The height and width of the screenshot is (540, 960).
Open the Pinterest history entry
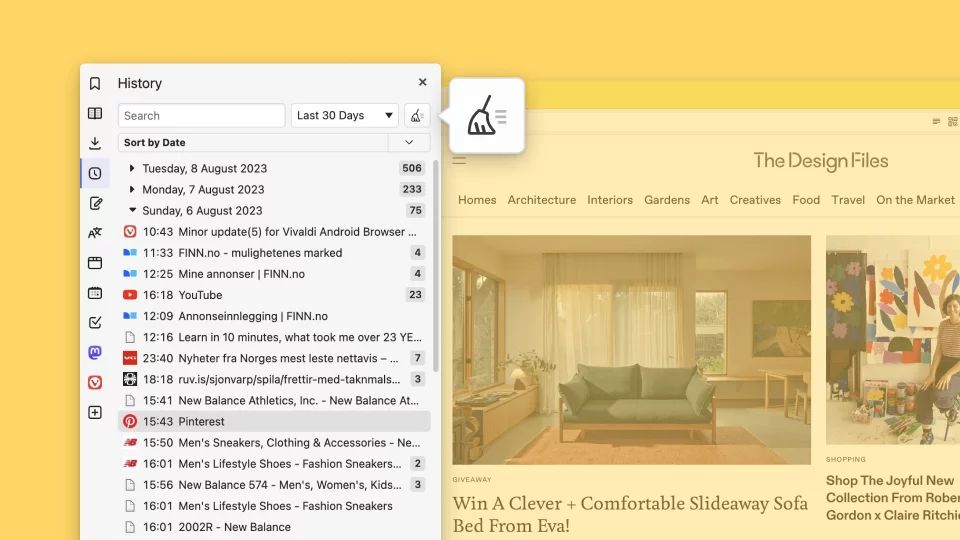point(201,422)
